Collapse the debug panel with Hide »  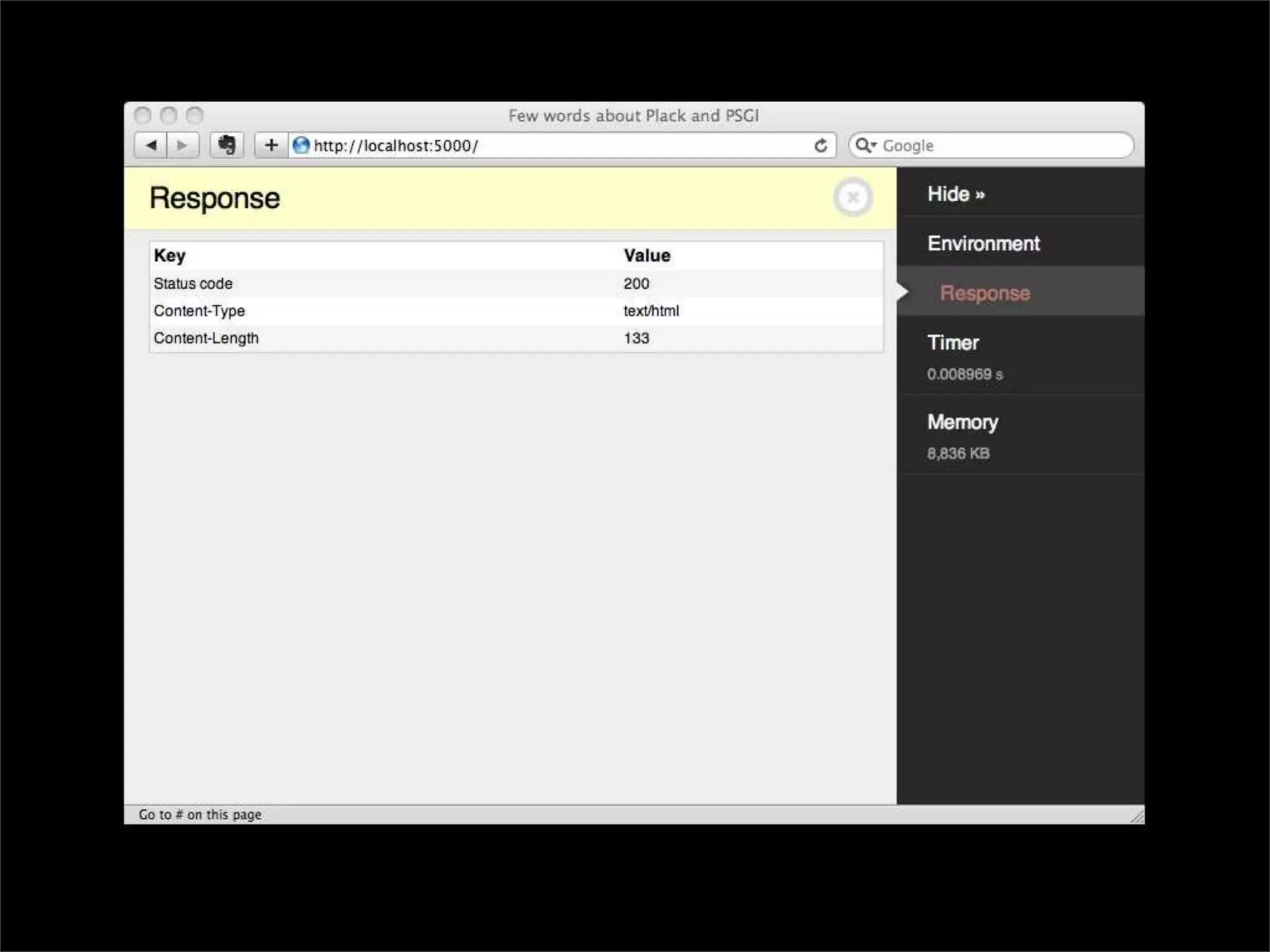[x=956, y=194]
